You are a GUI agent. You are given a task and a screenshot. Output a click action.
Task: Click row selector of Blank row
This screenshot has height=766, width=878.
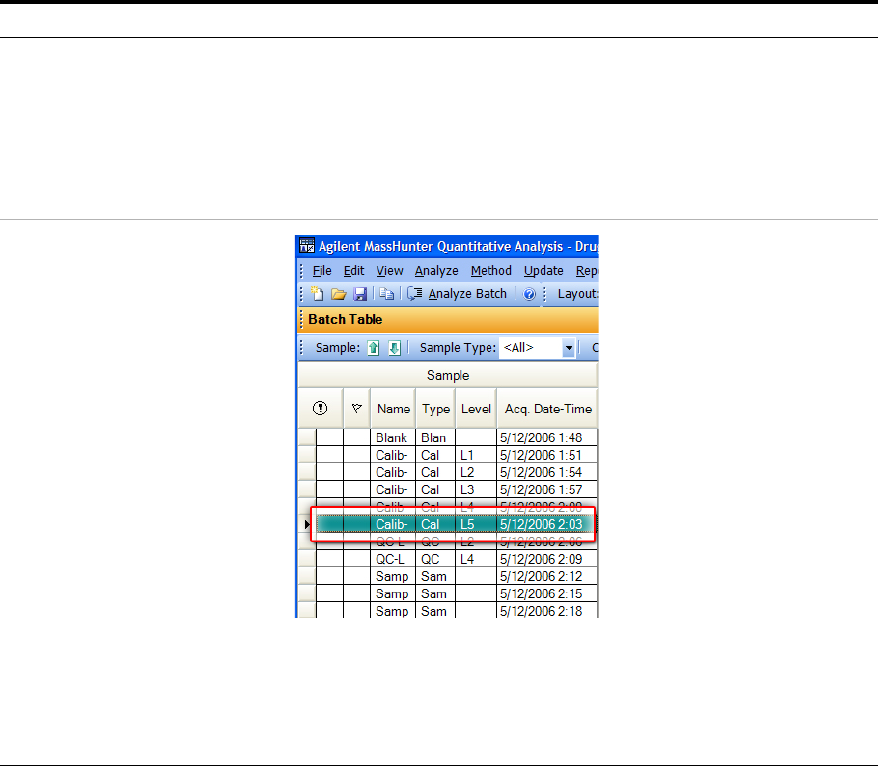[x=307, y=437]
